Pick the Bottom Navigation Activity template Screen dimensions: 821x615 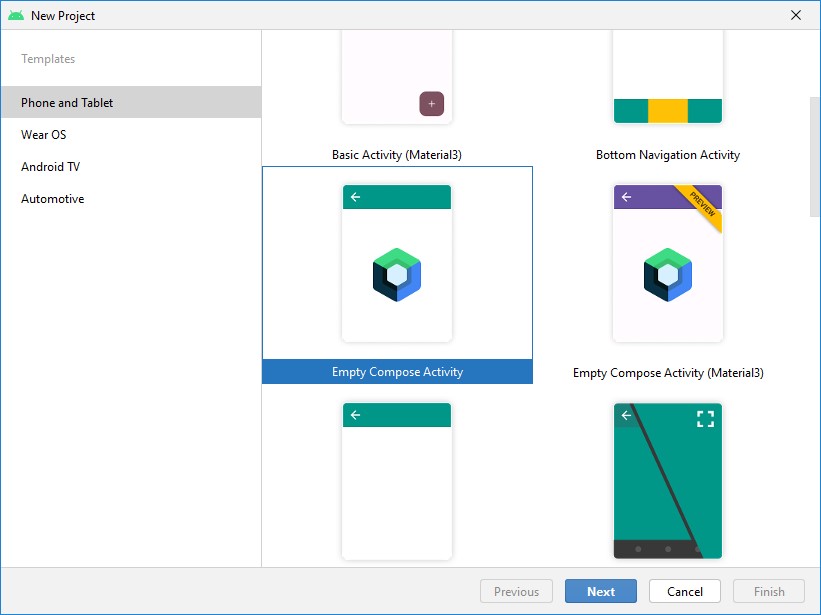click(x=668, y=155)
